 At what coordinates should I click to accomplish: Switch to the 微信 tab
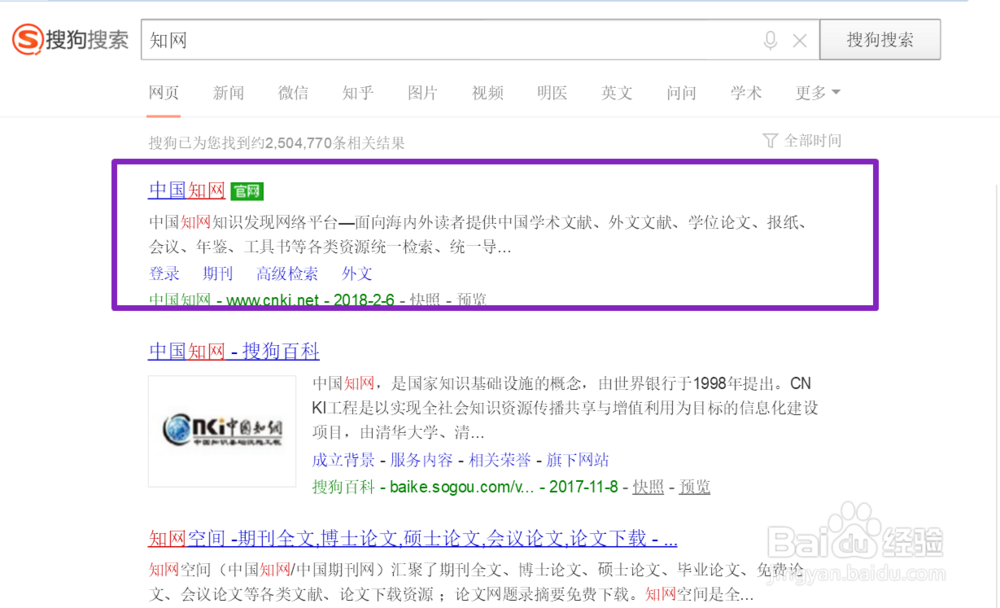(x=293, y=93)
